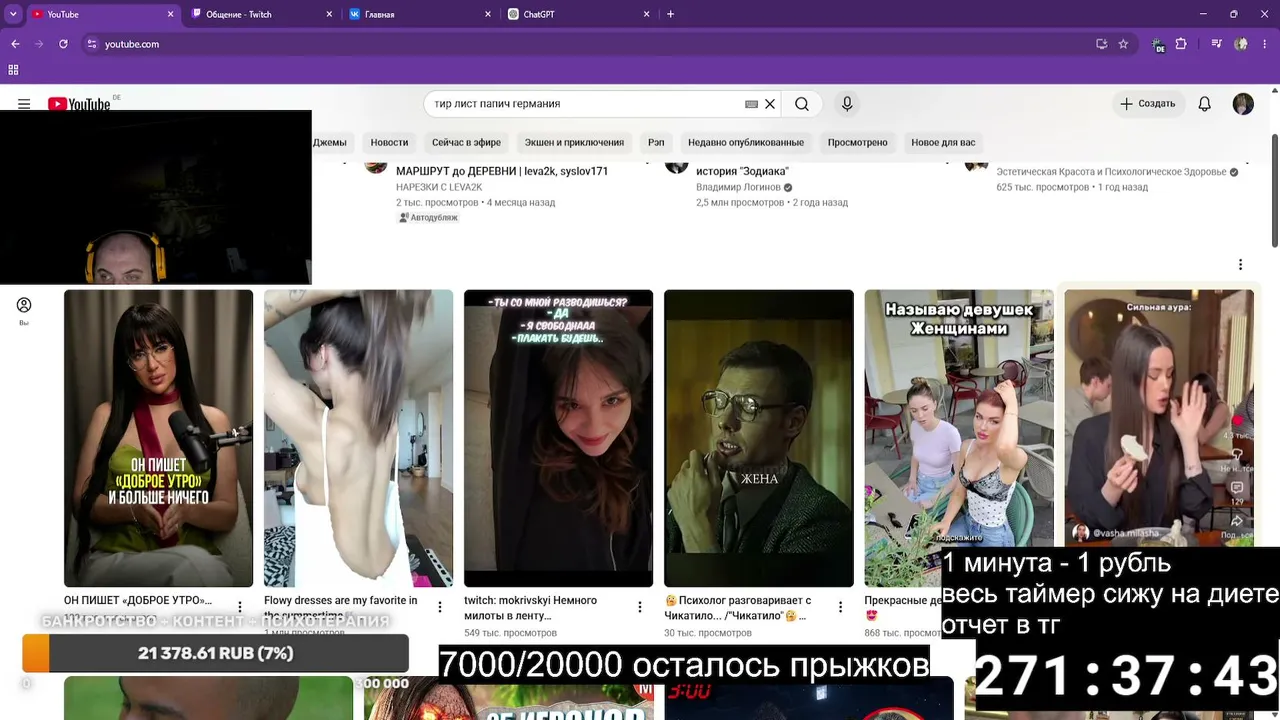Close the ChatGPT browser tab
The width and height of the screenshot is (1280, 720).
646,14
